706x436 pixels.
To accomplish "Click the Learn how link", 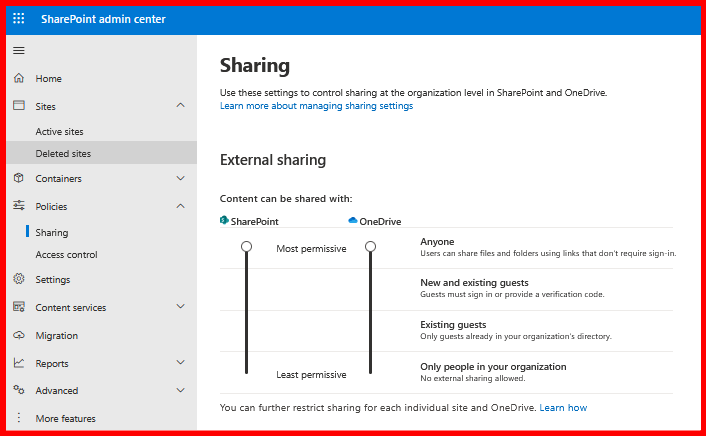I will click(x=563, y=408).
